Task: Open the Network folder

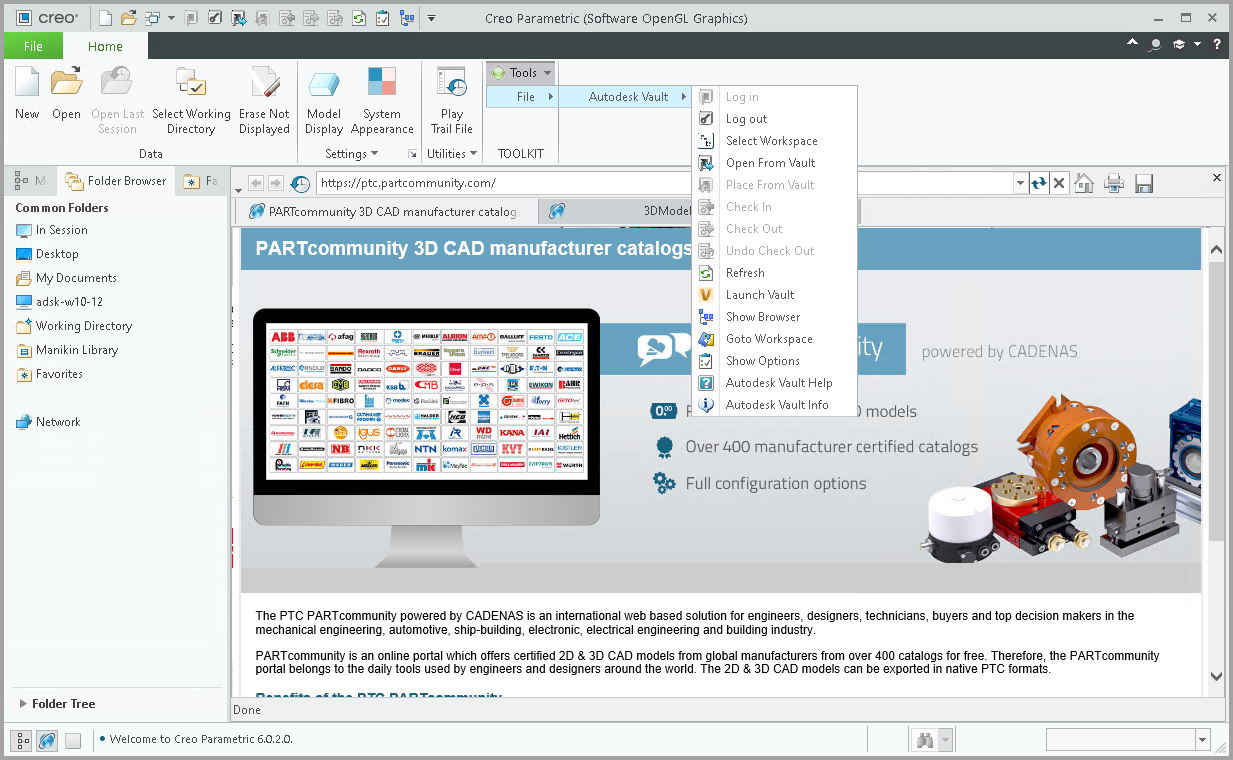Action: 48,422
